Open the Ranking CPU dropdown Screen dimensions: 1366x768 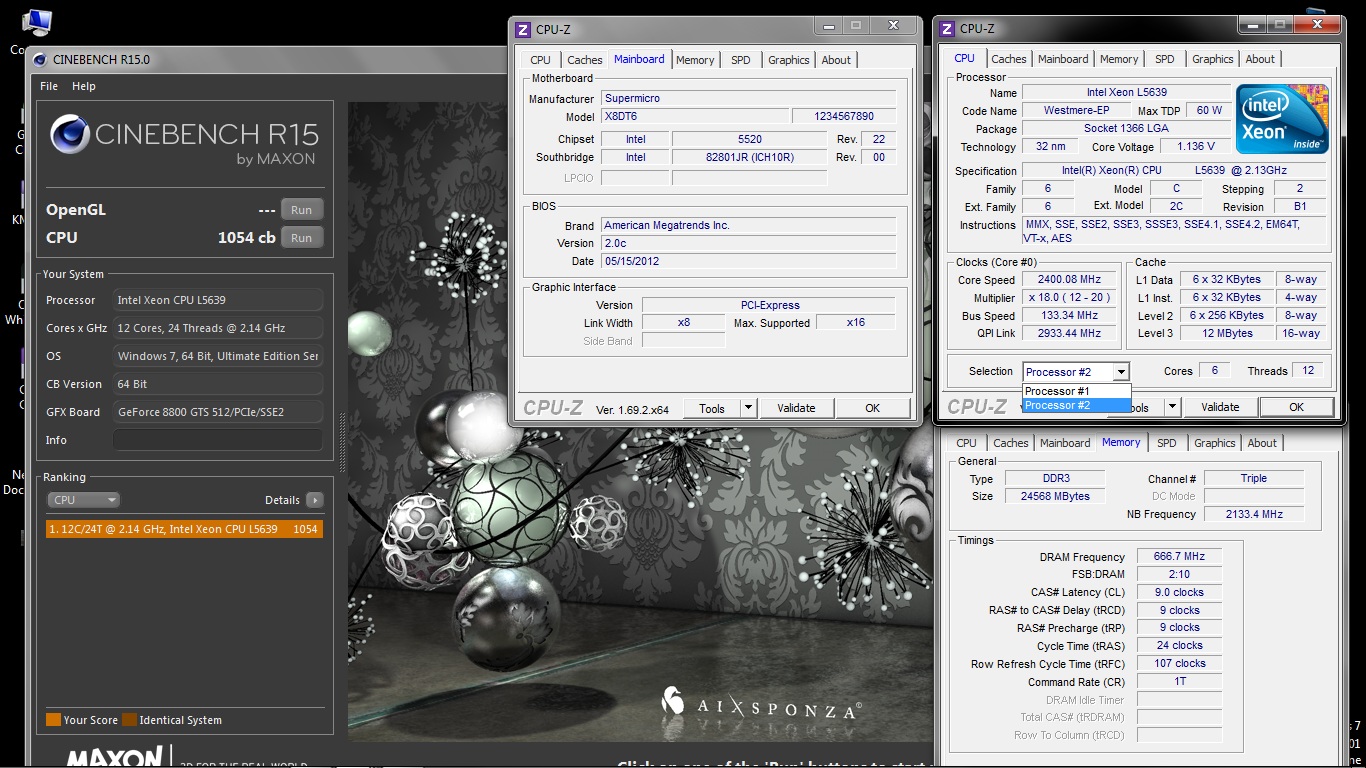click(84, 500)
